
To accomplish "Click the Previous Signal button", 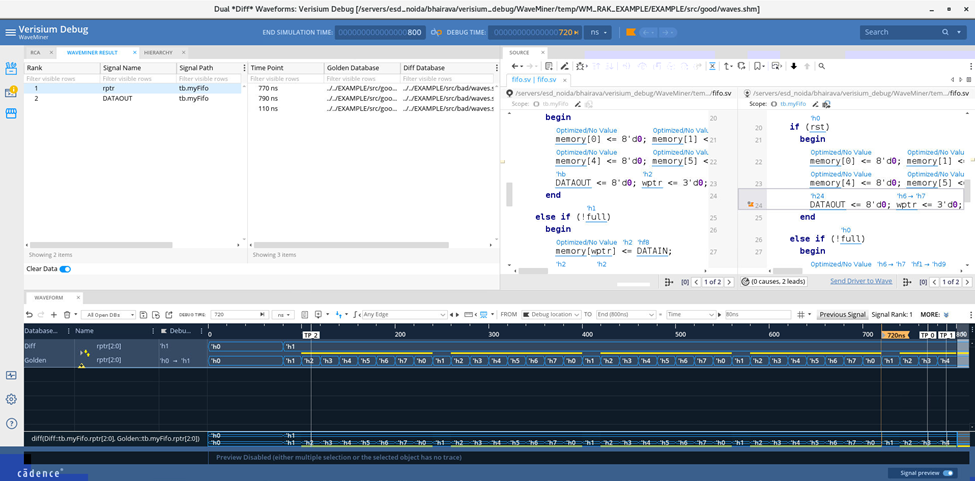I will coord(842,314).
